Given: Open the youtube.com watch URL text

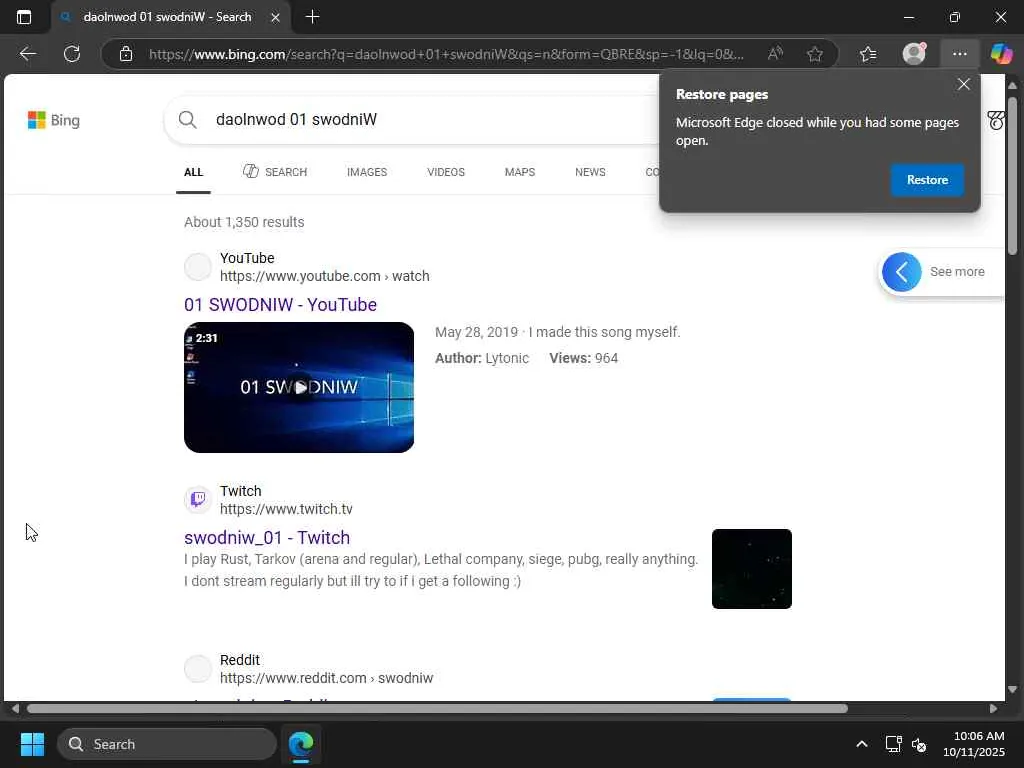Looking at the screenshot, I should pyautogui.click(x=325, y=276).
